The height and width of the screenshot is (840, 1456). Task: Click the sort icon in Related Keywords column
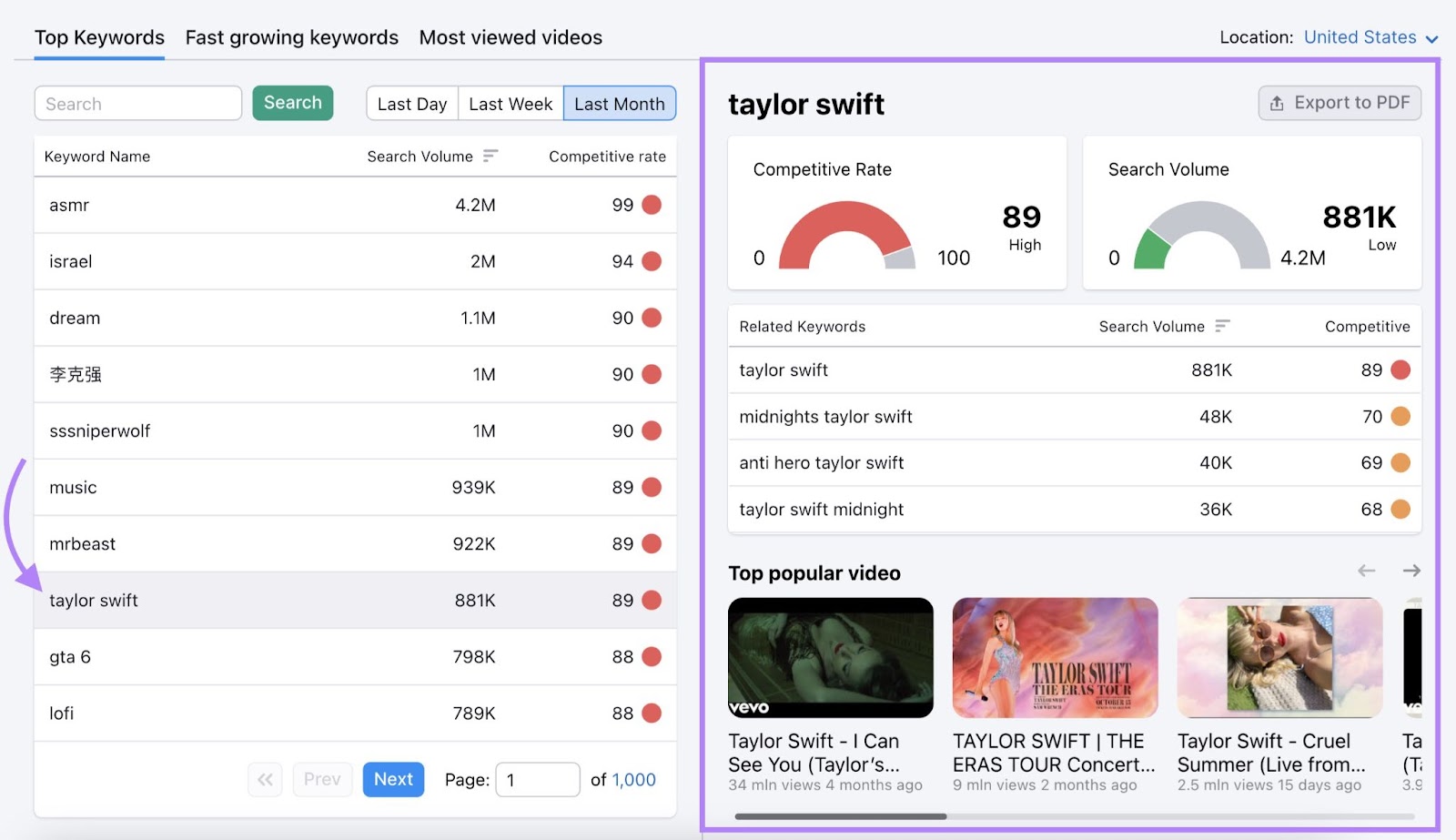pos(1224,326)
